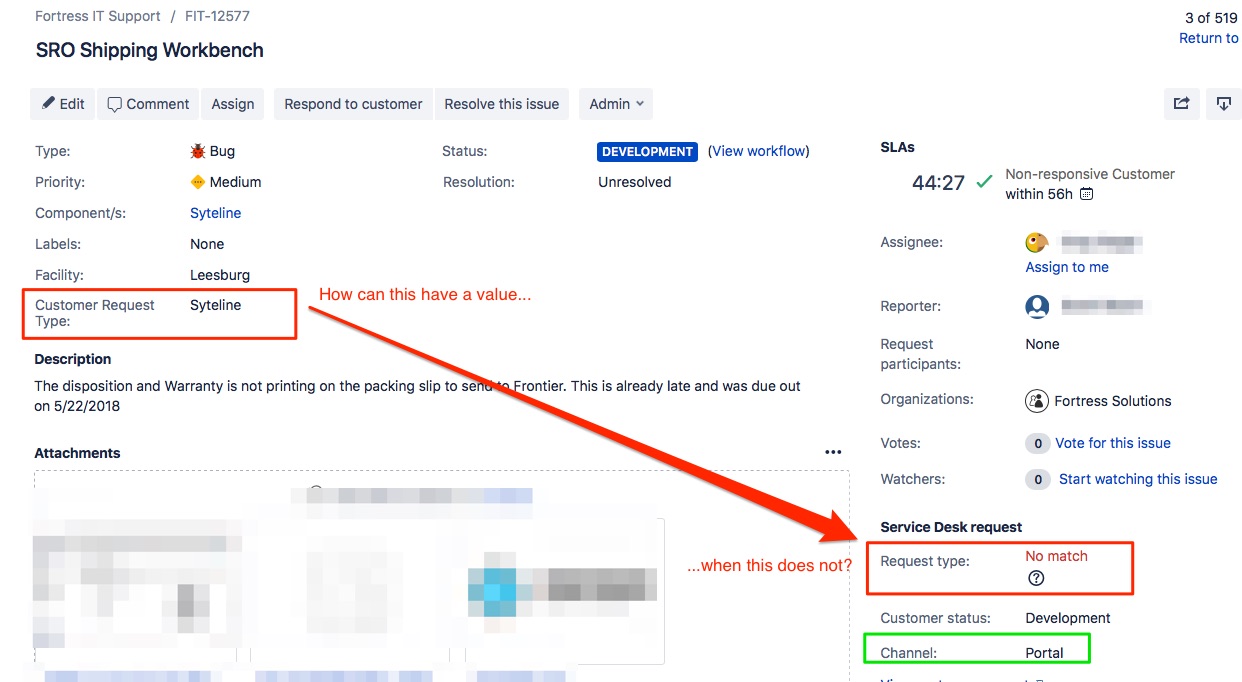Click the Bug type icon
1242x682 pixels.
(198, 152)
